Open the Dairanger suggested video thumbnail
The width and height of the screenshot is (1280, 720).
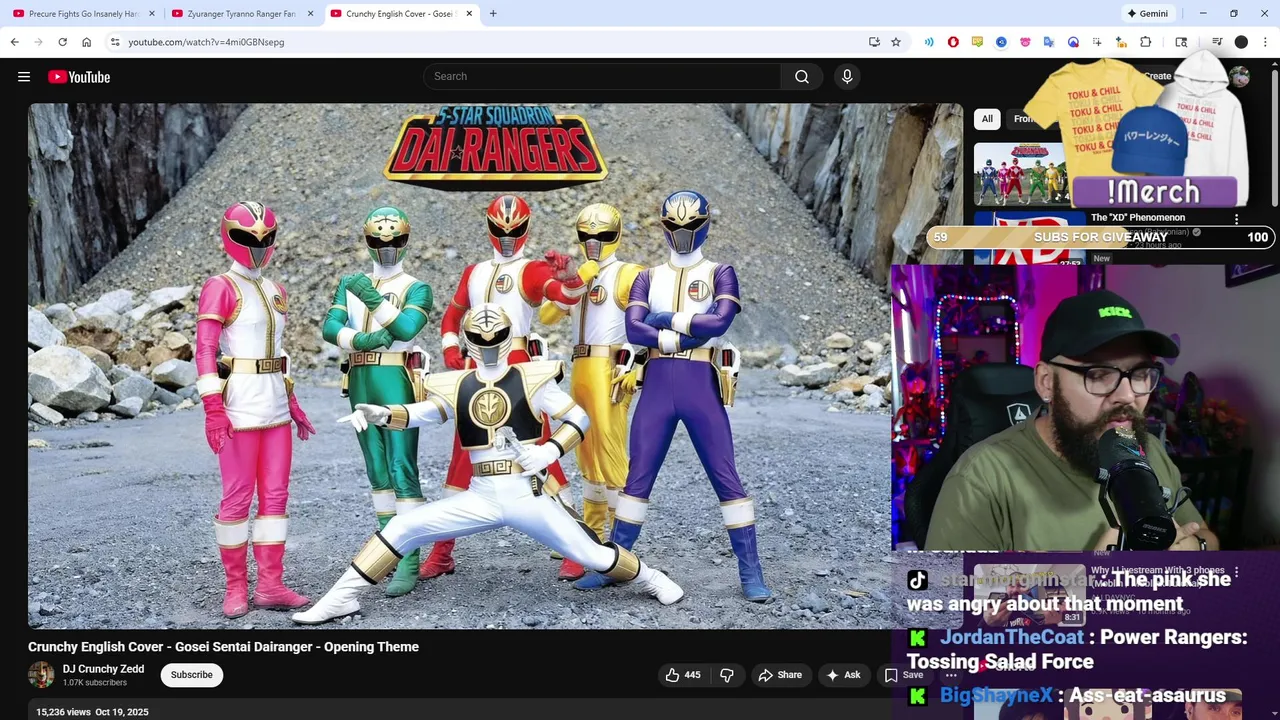(x=1020, y=174)
